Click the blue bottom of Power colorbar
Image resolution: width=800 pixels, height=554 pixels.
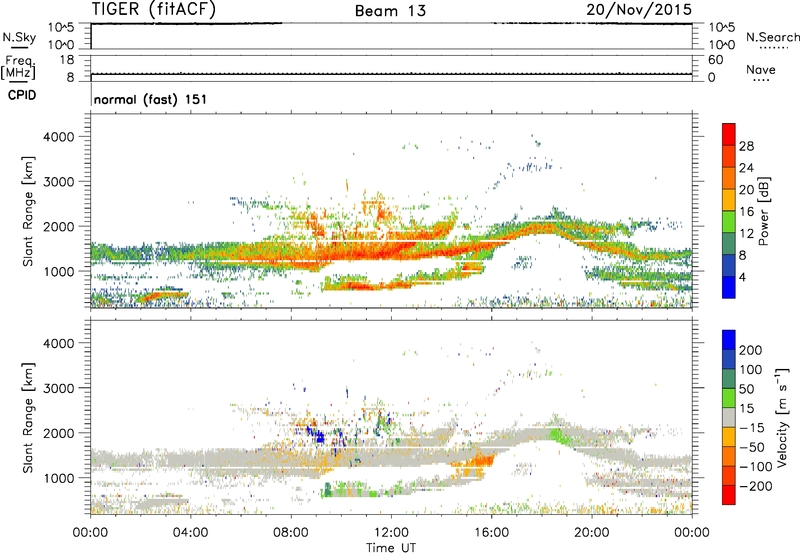pyautogui.click(x=729, y=288)
